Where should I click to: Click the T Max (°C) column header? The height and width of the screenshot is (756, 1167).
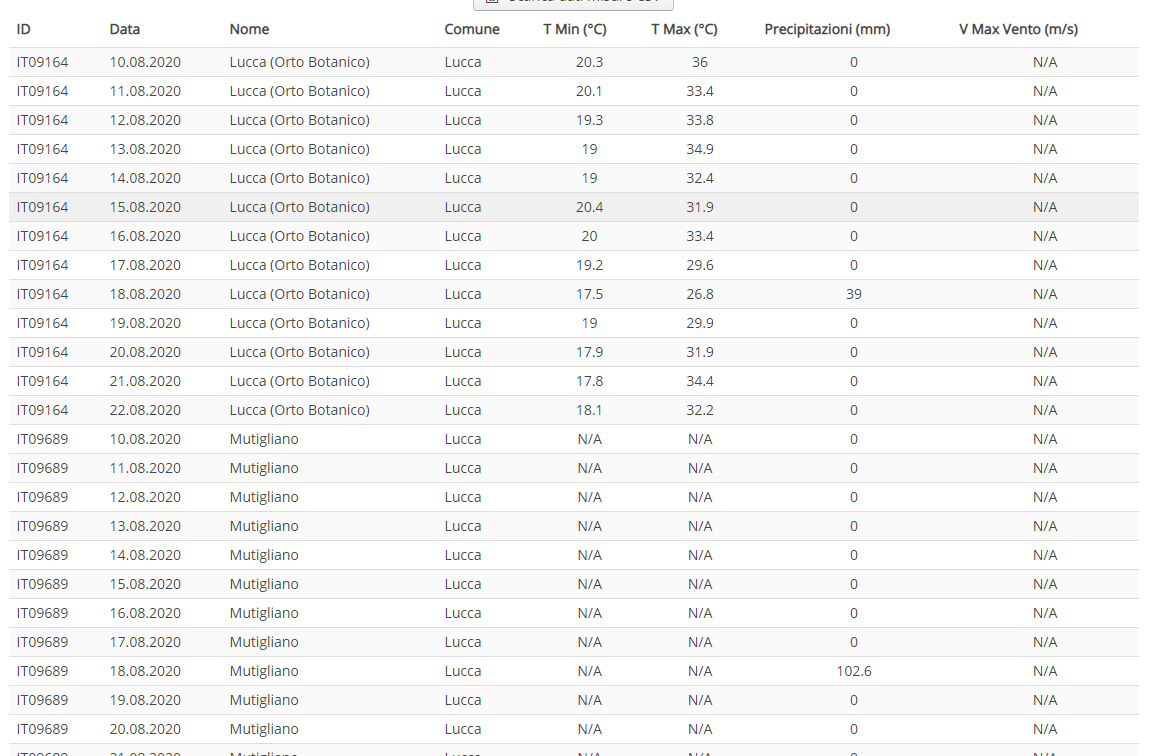(684, 29)
